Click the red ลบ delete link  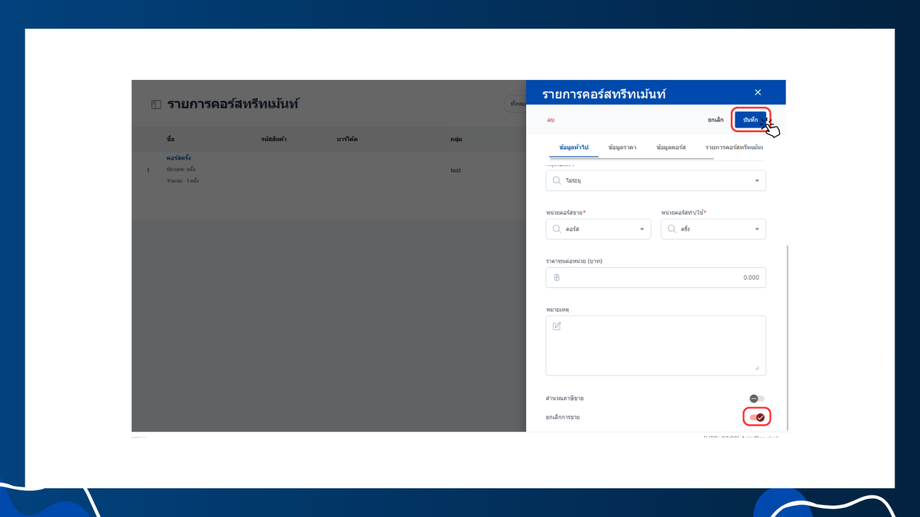(550, 120)
